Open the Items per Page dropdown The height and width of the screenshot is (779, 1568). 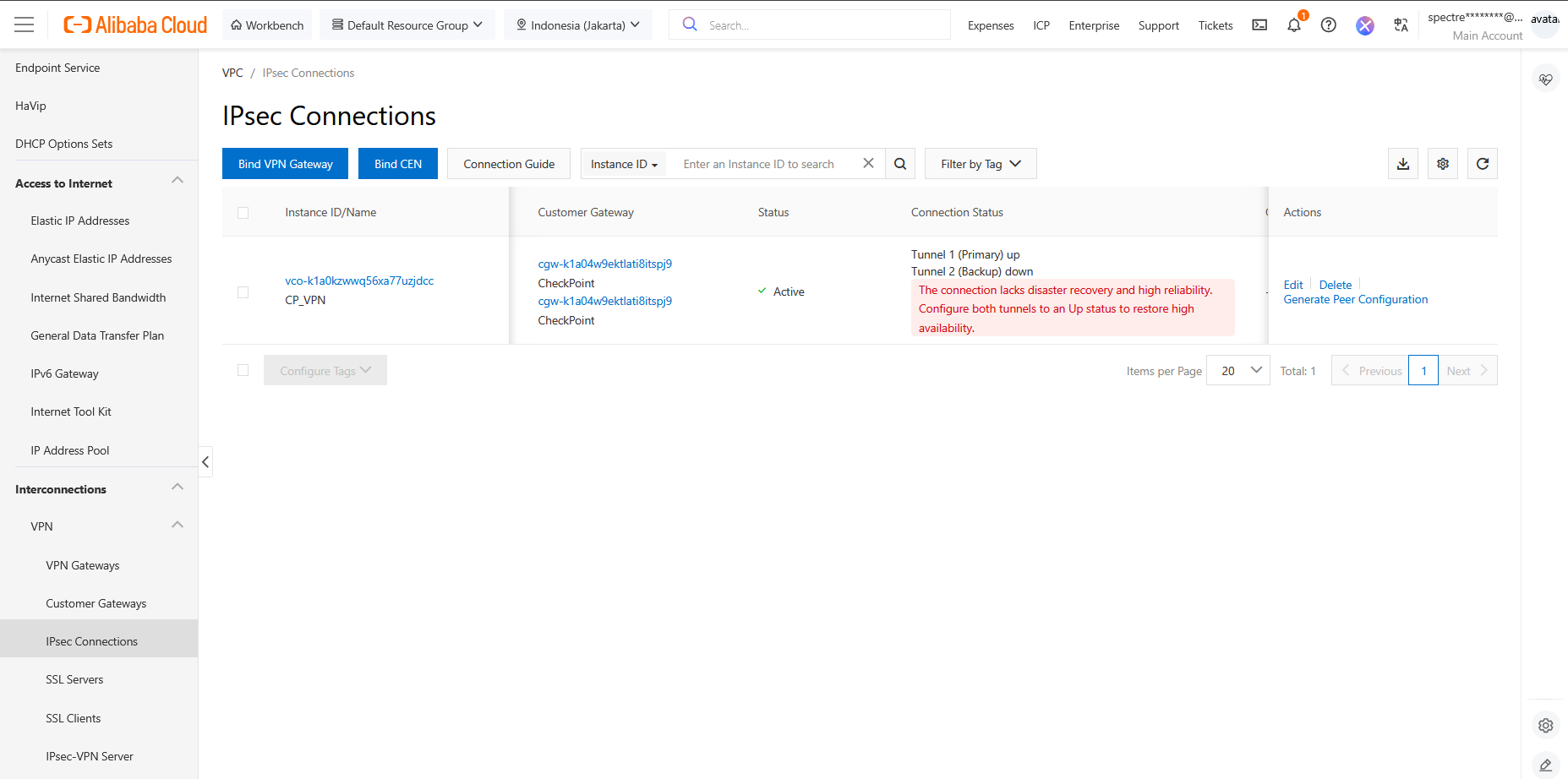pyautogui.click(x=1238, y=371)
